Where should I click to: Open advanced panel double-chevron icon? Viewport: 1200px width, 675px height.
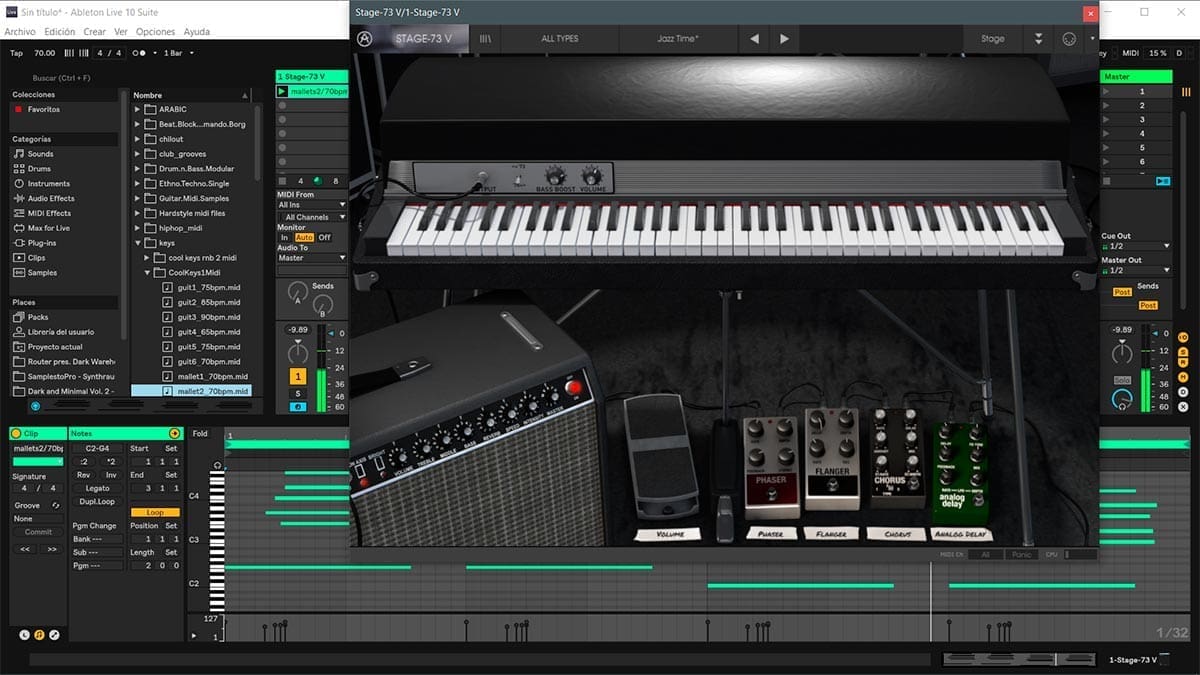(1038, 39)
